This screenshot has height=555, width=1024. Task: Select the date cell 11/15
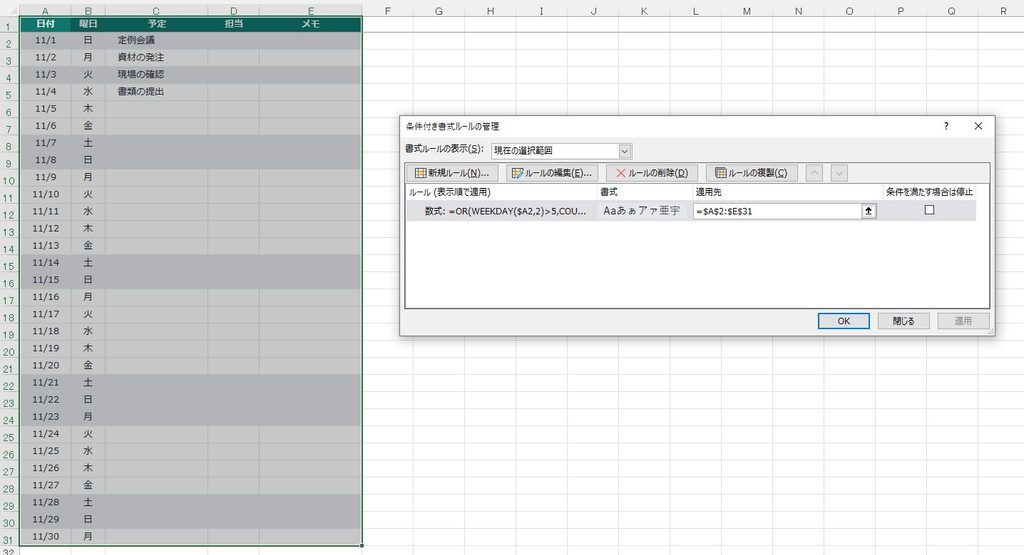[x=45, y=279]
